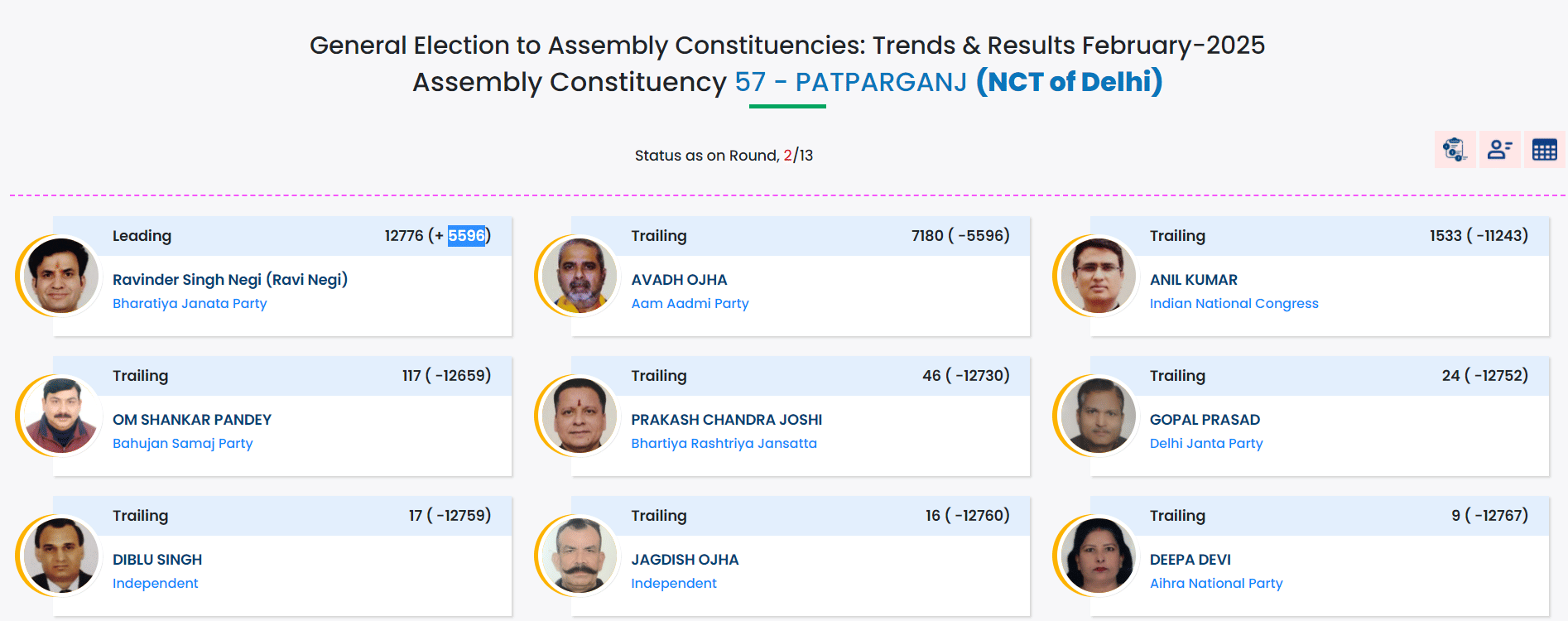This screenshot has width=1568, height=621.
Task: Click the candidate-wise view person icon
Action: 1499,150
